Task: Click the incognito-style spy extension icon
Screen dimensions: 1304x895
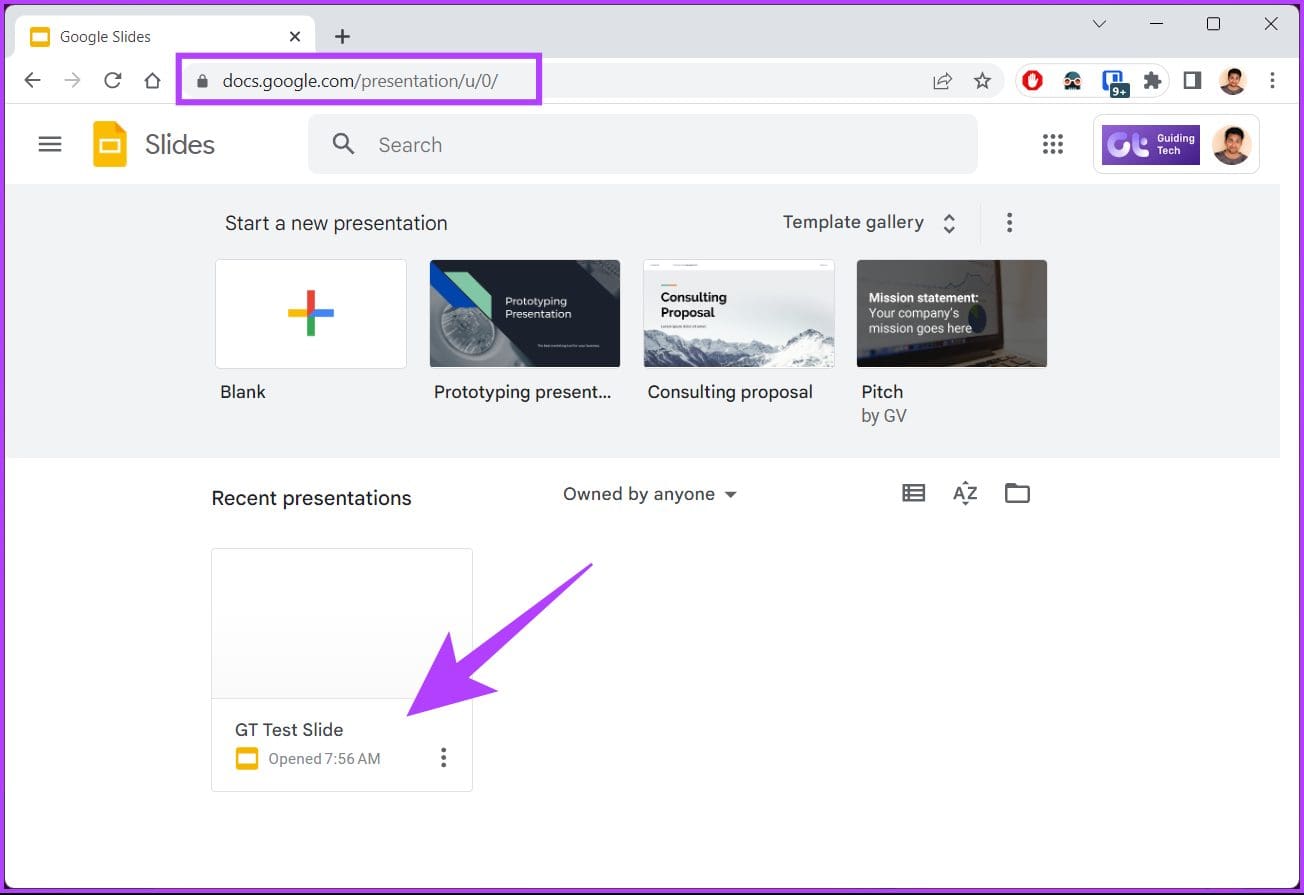Action: [x=1072, y=81]
